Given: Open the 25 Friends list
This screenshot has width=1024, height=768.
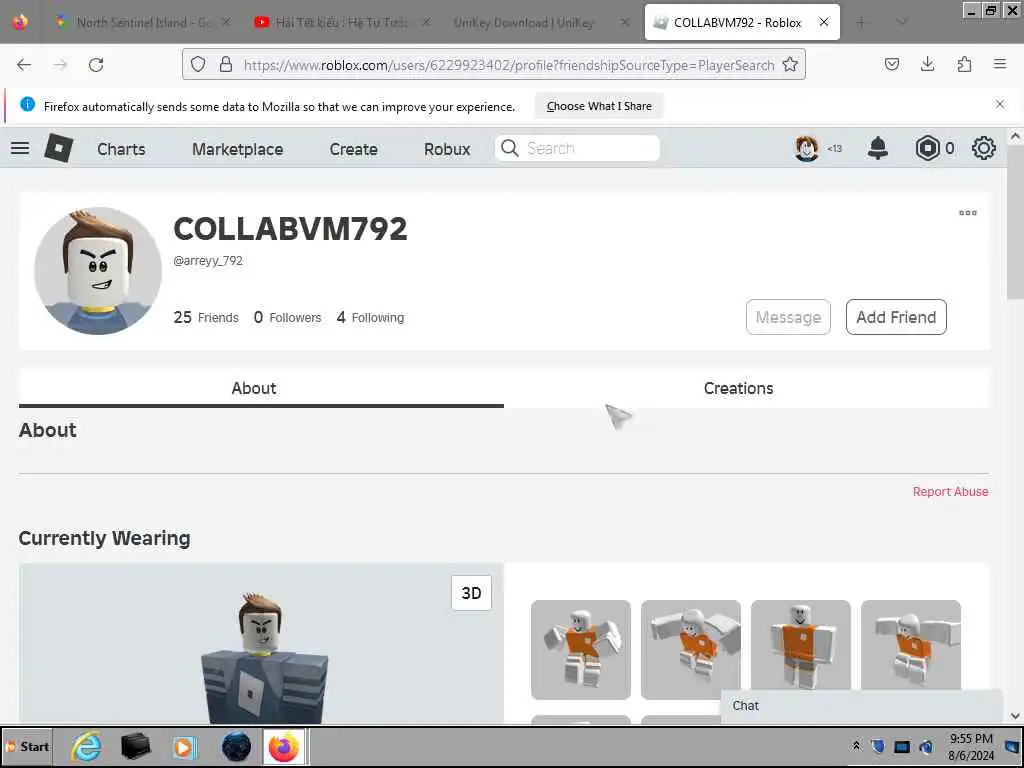Looking at the screenshot, I should 206,317.
